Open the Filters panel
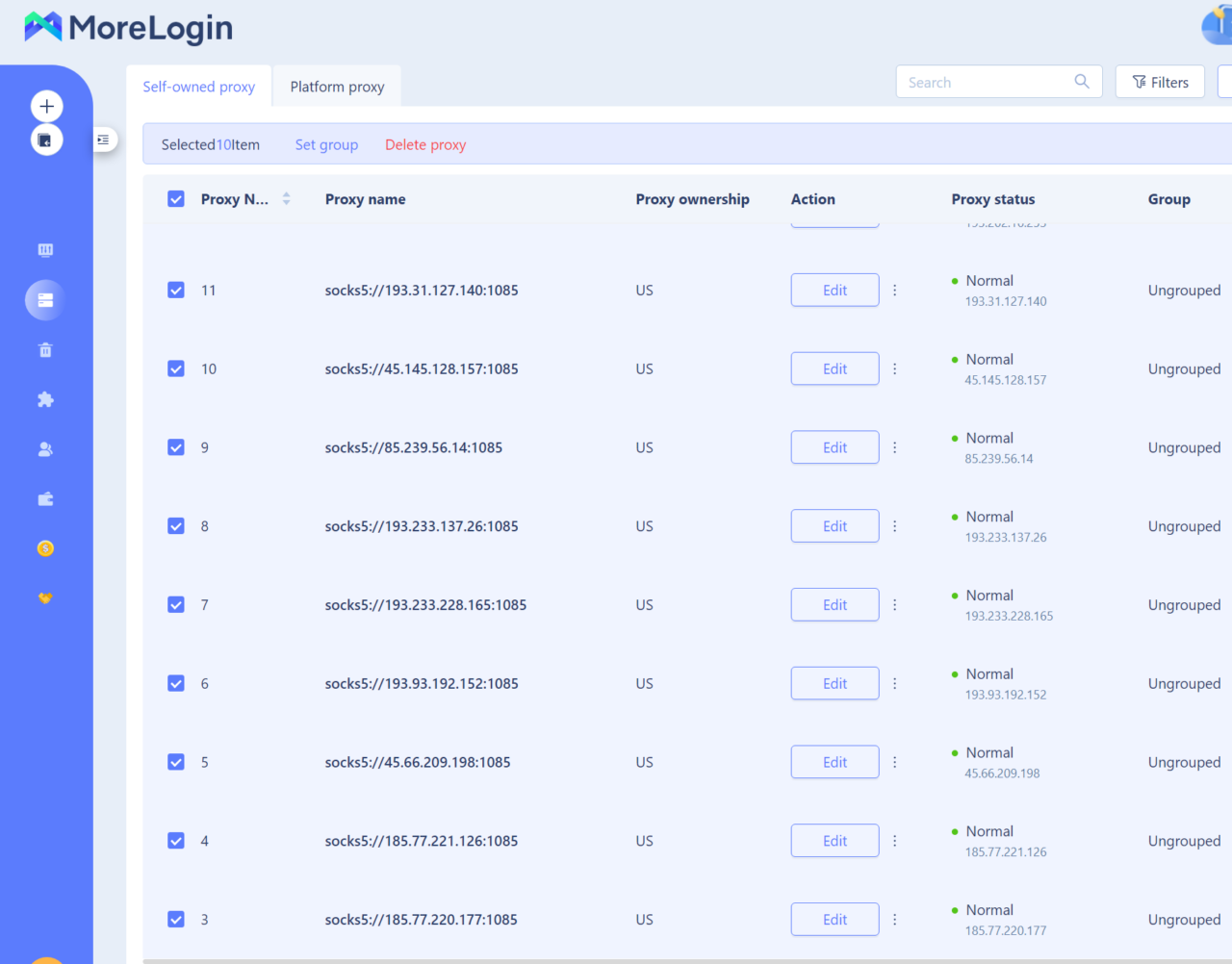The height and width of the screenshot is (964, 1232). point(1160,83)
